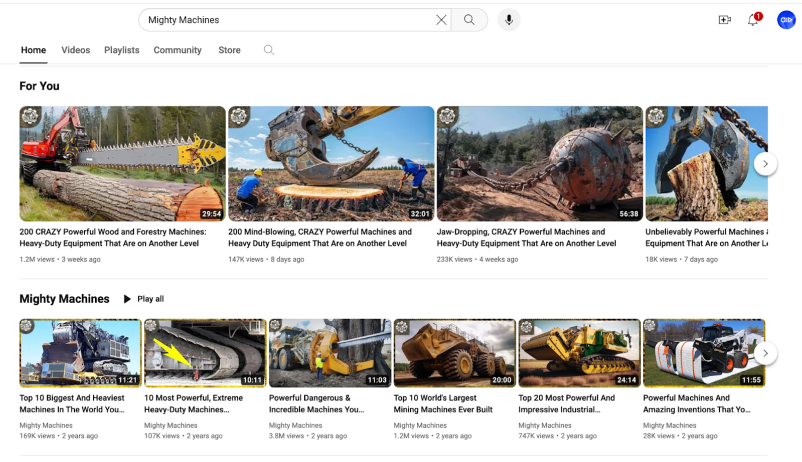This screenshot has height=462, width=802.
Task: Click the '18K views • 7 days ago' text
Action: click(x=681, y=259)
